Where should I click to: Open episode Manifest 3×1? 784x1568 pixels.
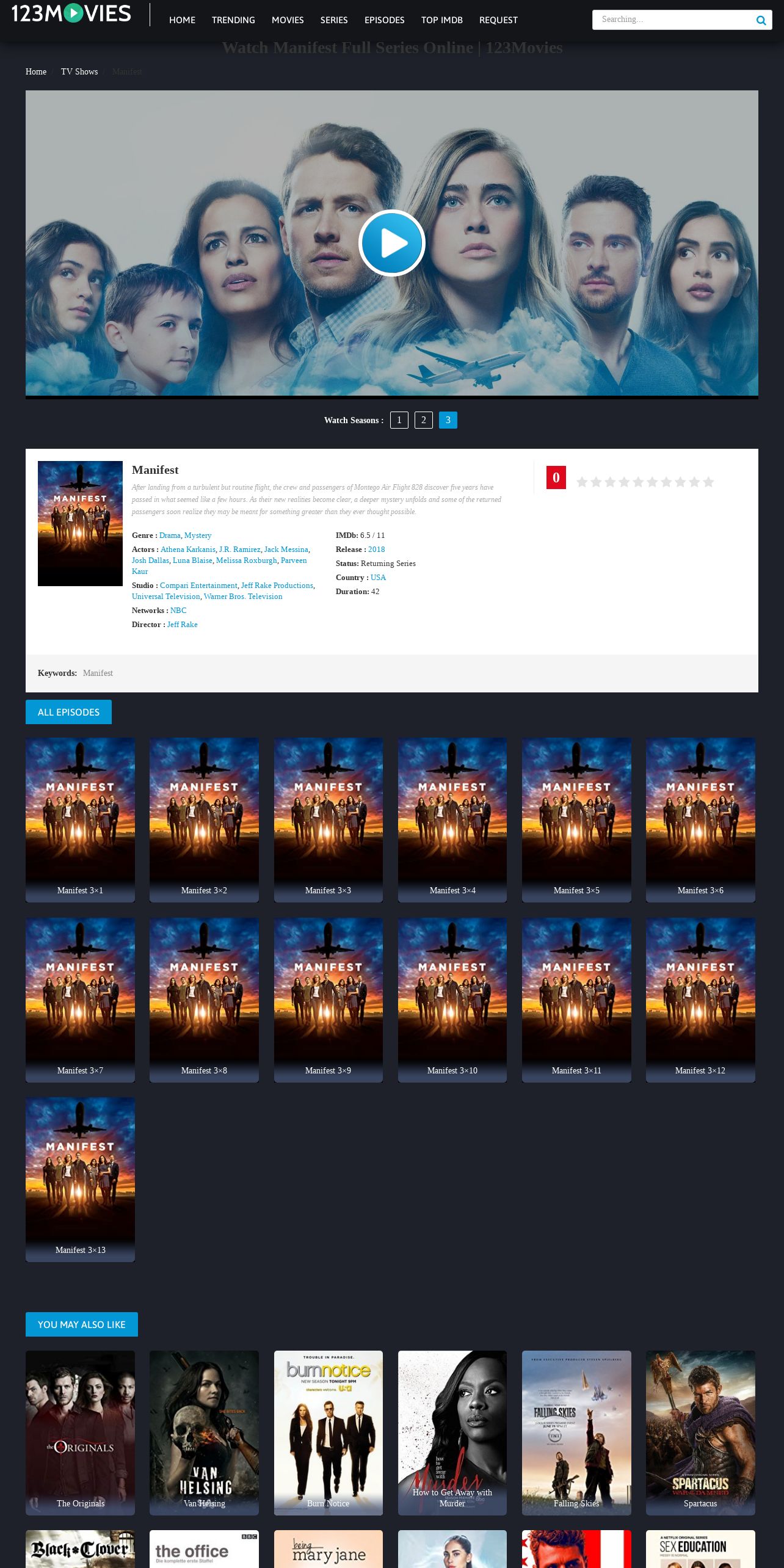pos(80,819)
